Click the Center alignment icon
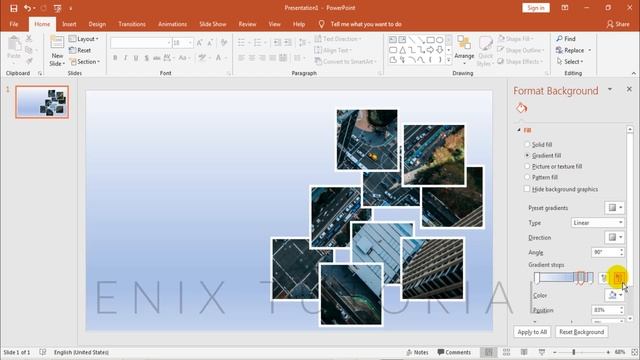This screenshot has height=360, width=640. point(251,58)
